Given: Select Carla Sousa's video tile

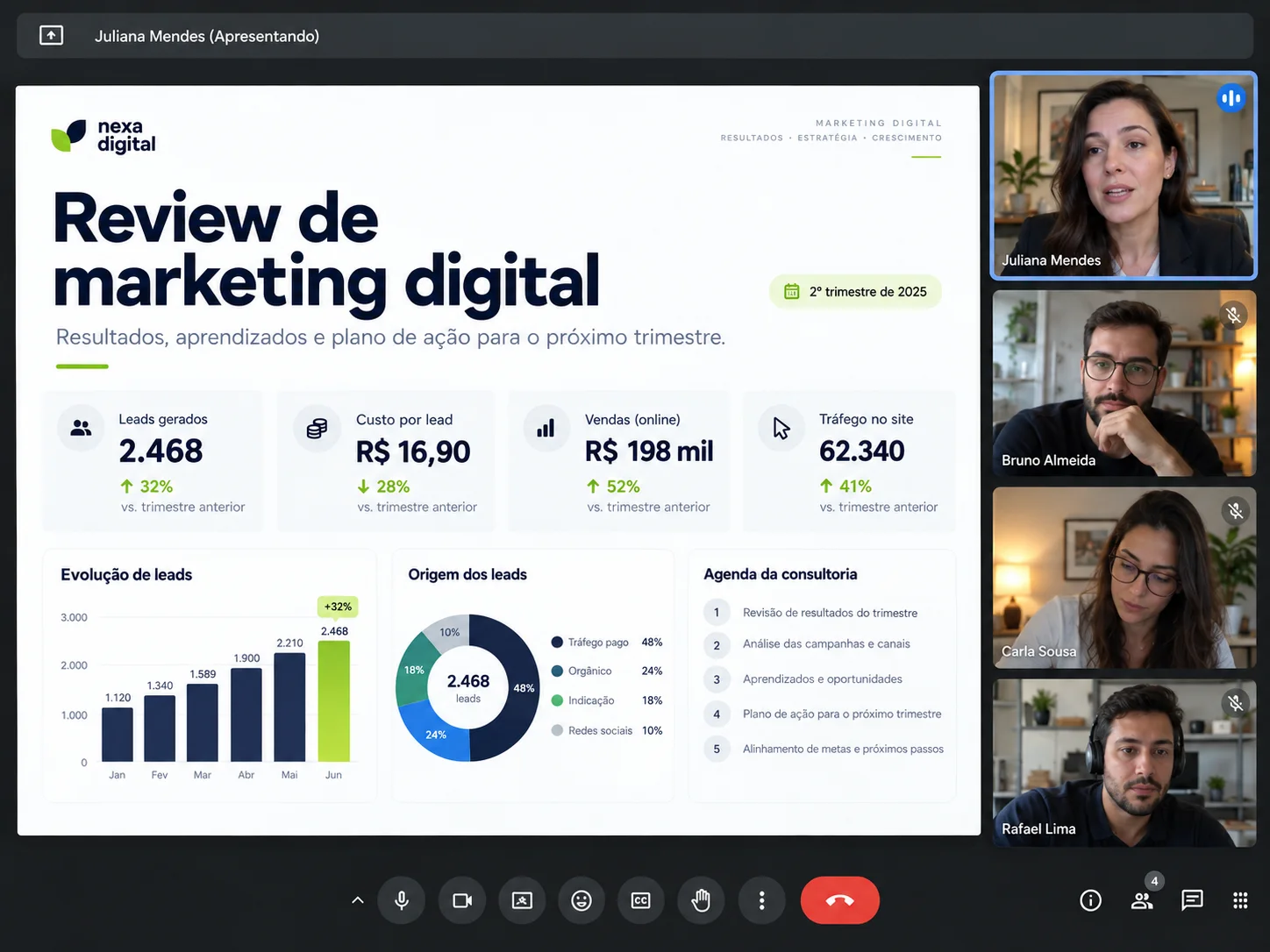Looking at the screenshot, I should pyautogui.click(x=1124, y=578).
